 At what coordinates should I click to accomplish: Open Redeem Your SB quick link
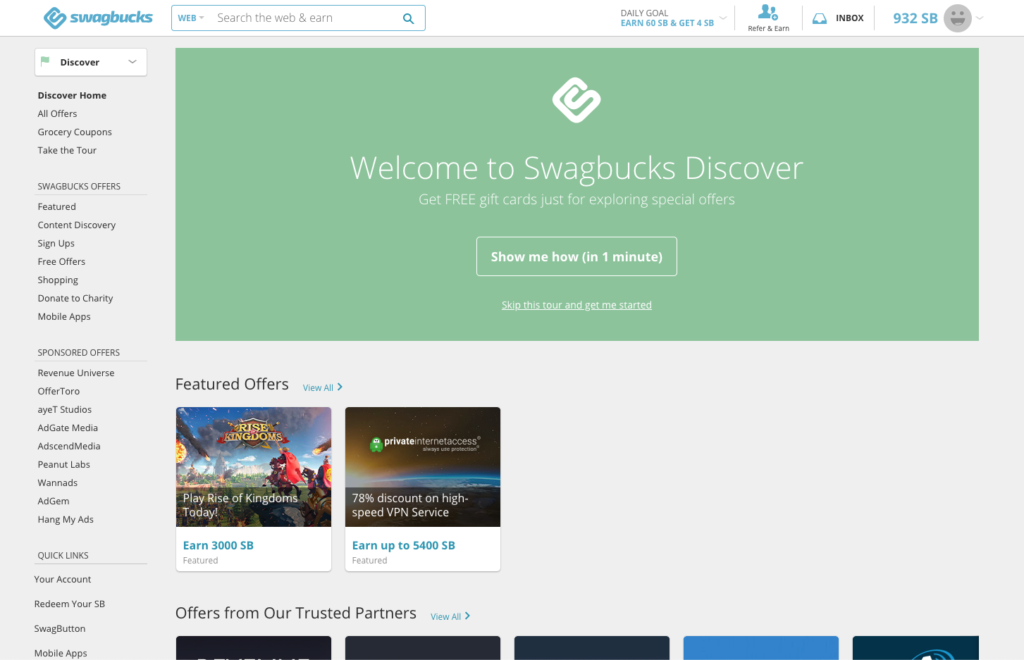pos(69,604)
